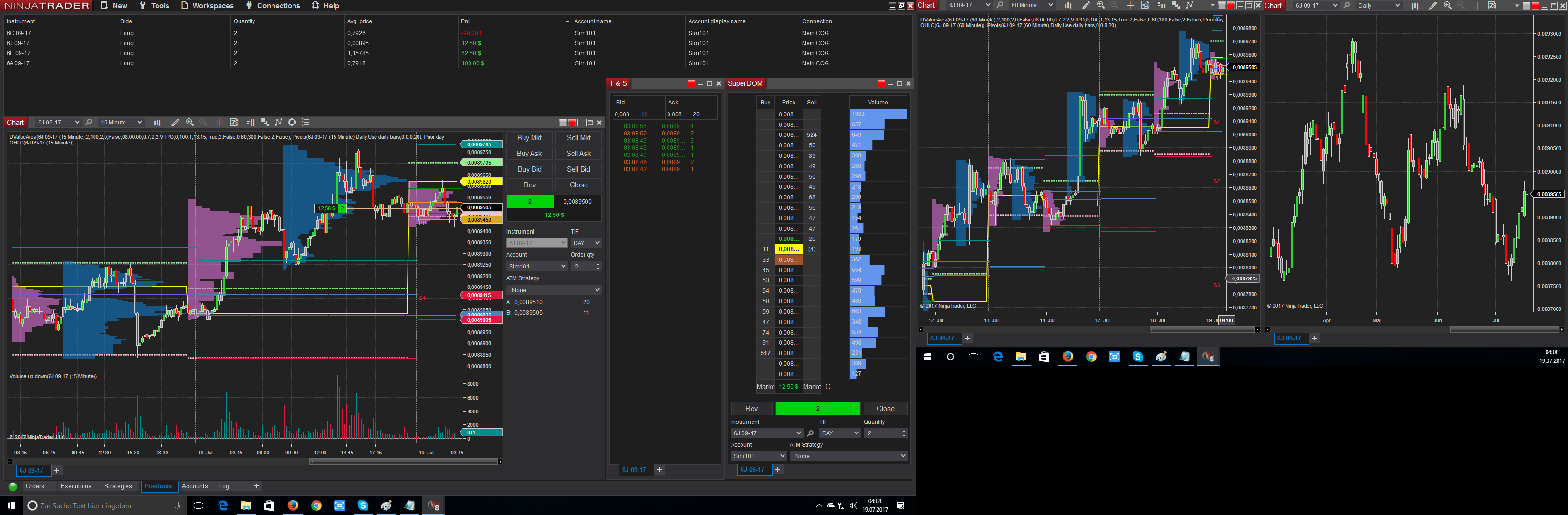Click Sell Mkt button in Chart Trader
Viewport: 1568px width, 515px height.
tap(578, 138)
